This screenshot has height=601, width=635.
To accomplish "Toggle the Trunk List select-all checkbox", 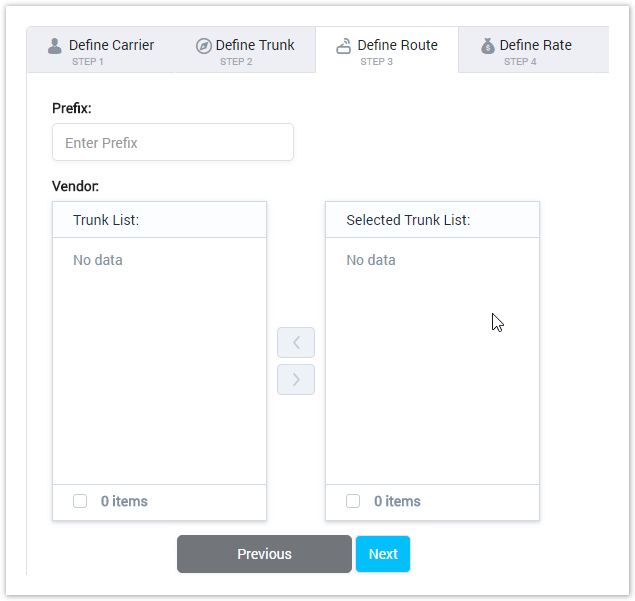I will (80, 501).
